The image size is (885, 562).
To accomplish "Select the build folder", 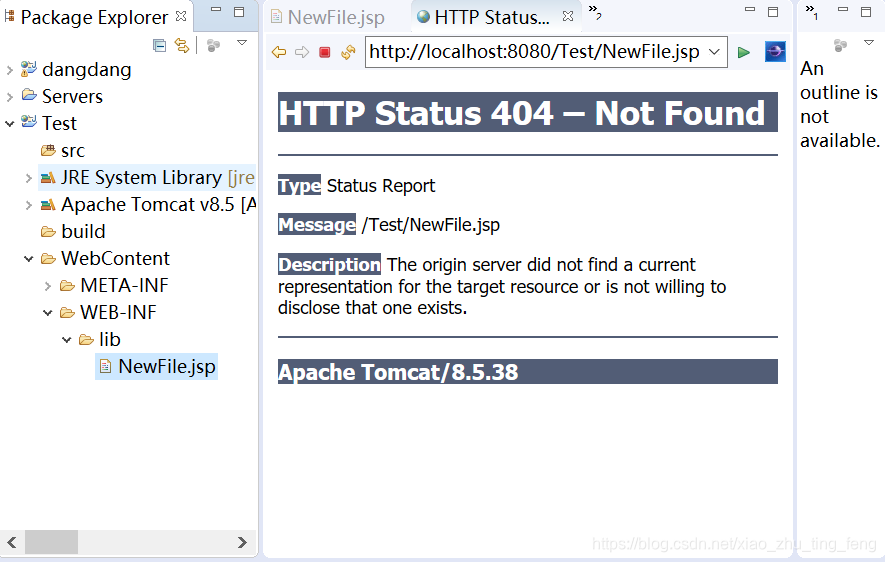I will tap(83, 231).
